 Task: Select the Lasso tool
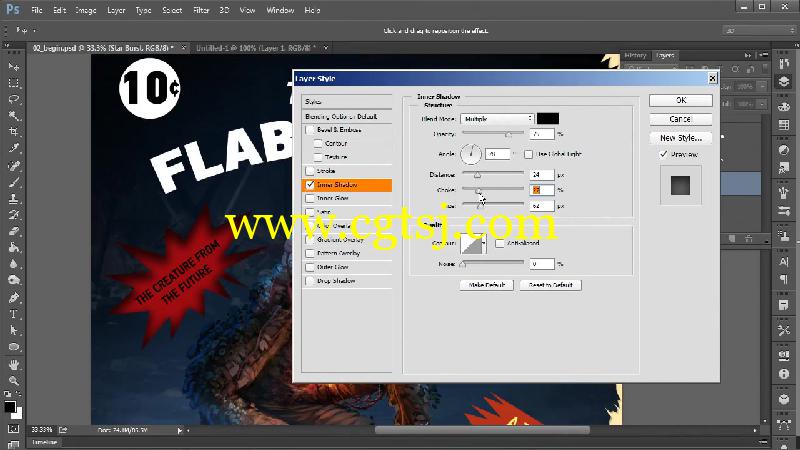coord(14,99)
